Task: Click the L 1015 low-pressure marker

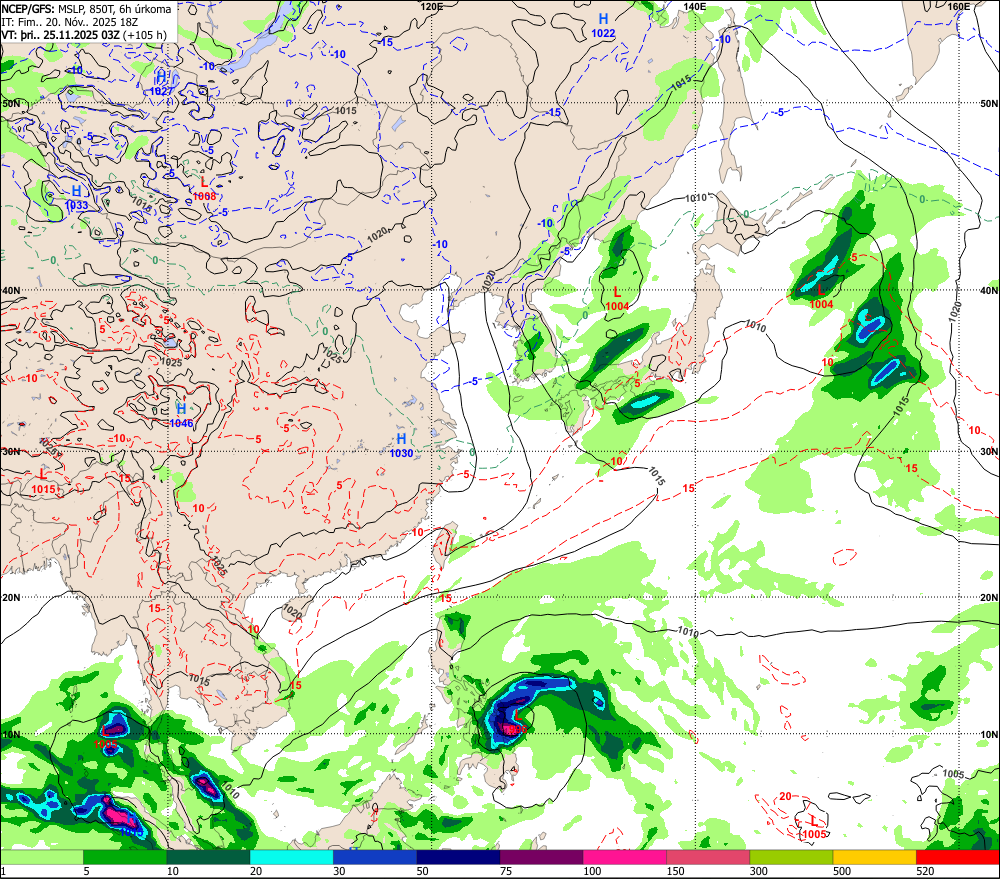Action: pos(43,482)
